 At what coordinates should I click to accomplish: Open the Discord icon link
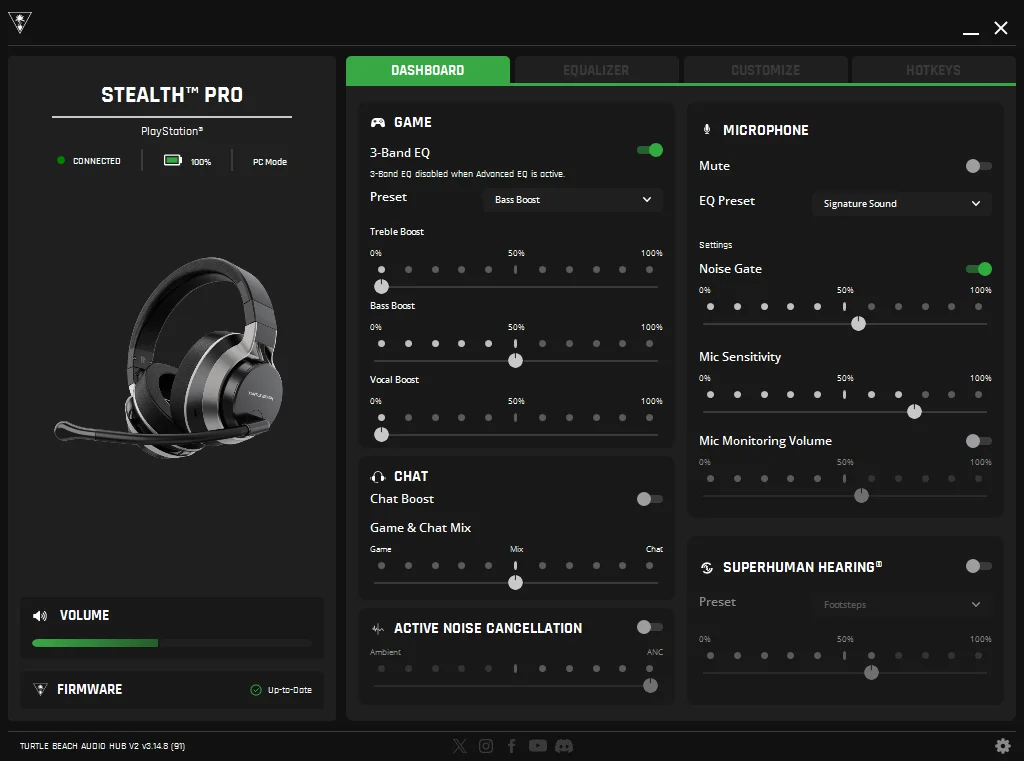(564, 746)
